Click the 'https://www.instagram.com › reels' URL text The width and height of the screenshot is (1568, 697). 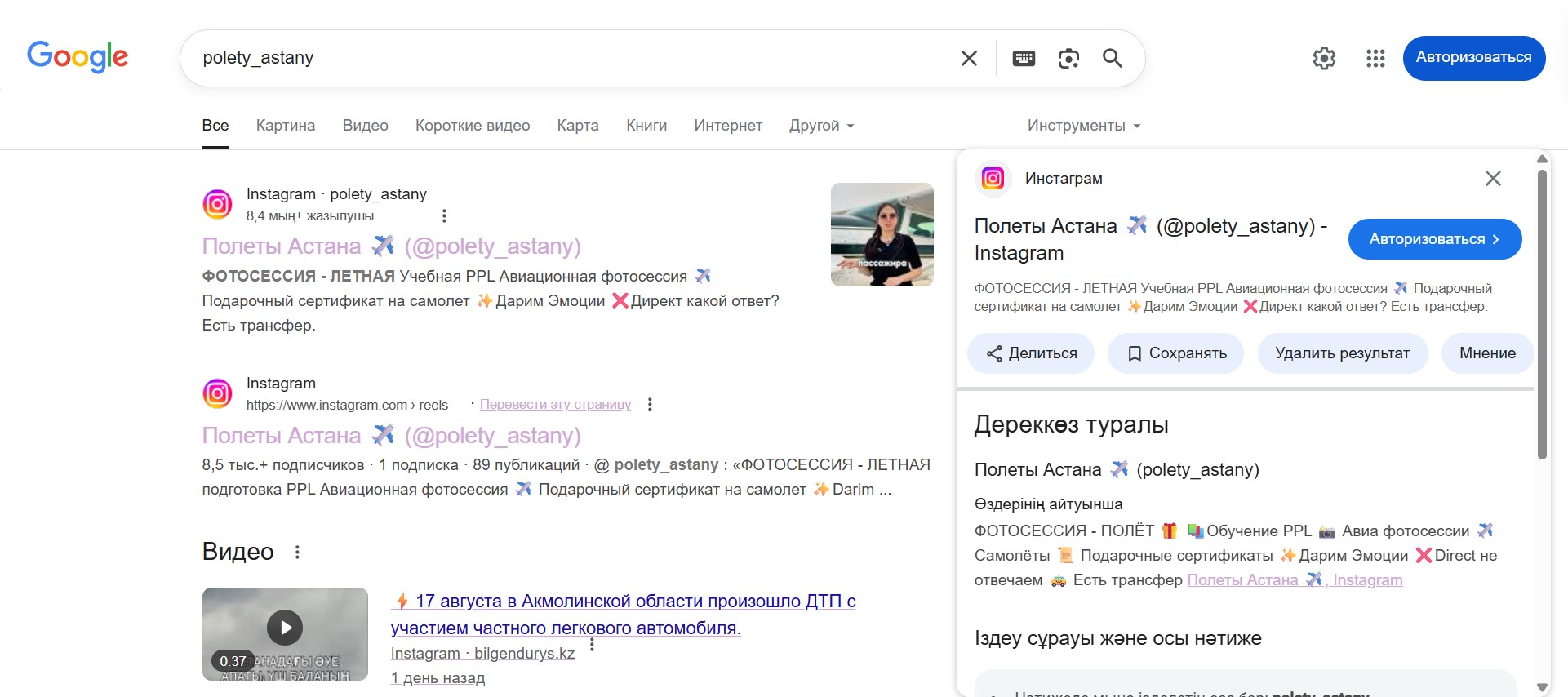(347, 404)
